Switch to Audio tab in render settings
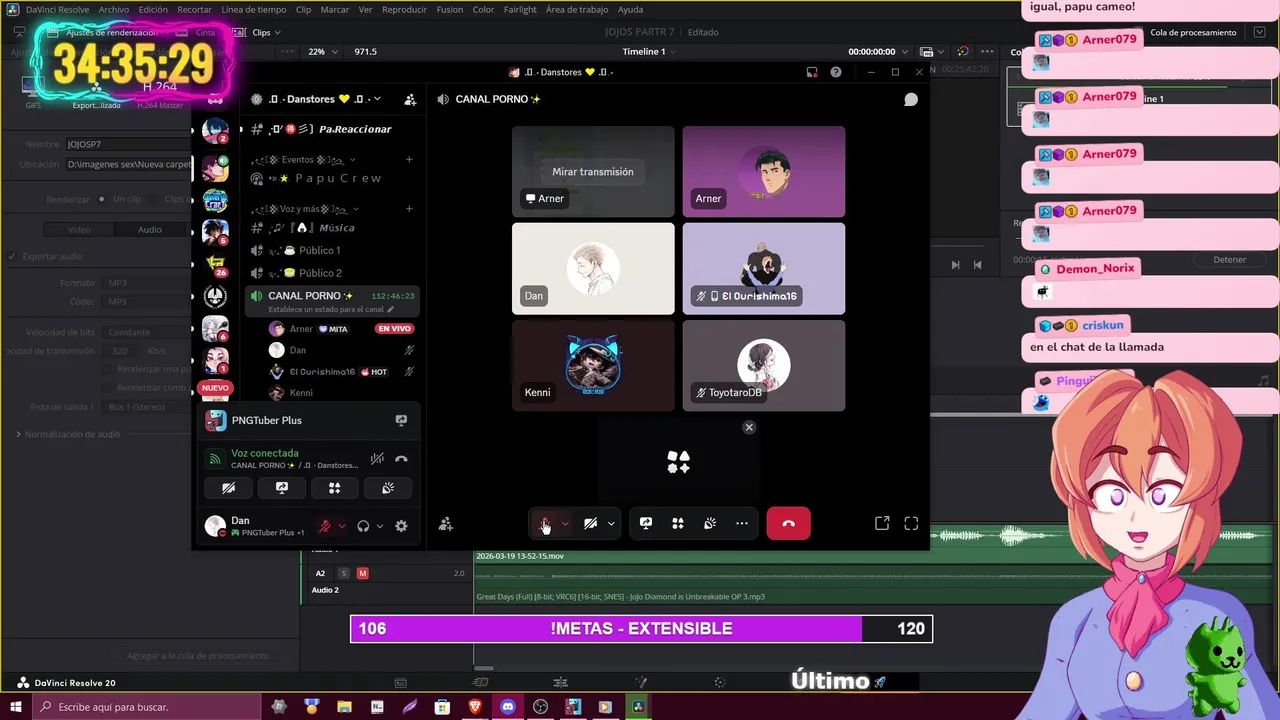The height and width of the screenshot is (720, 1280). (150, 230)
